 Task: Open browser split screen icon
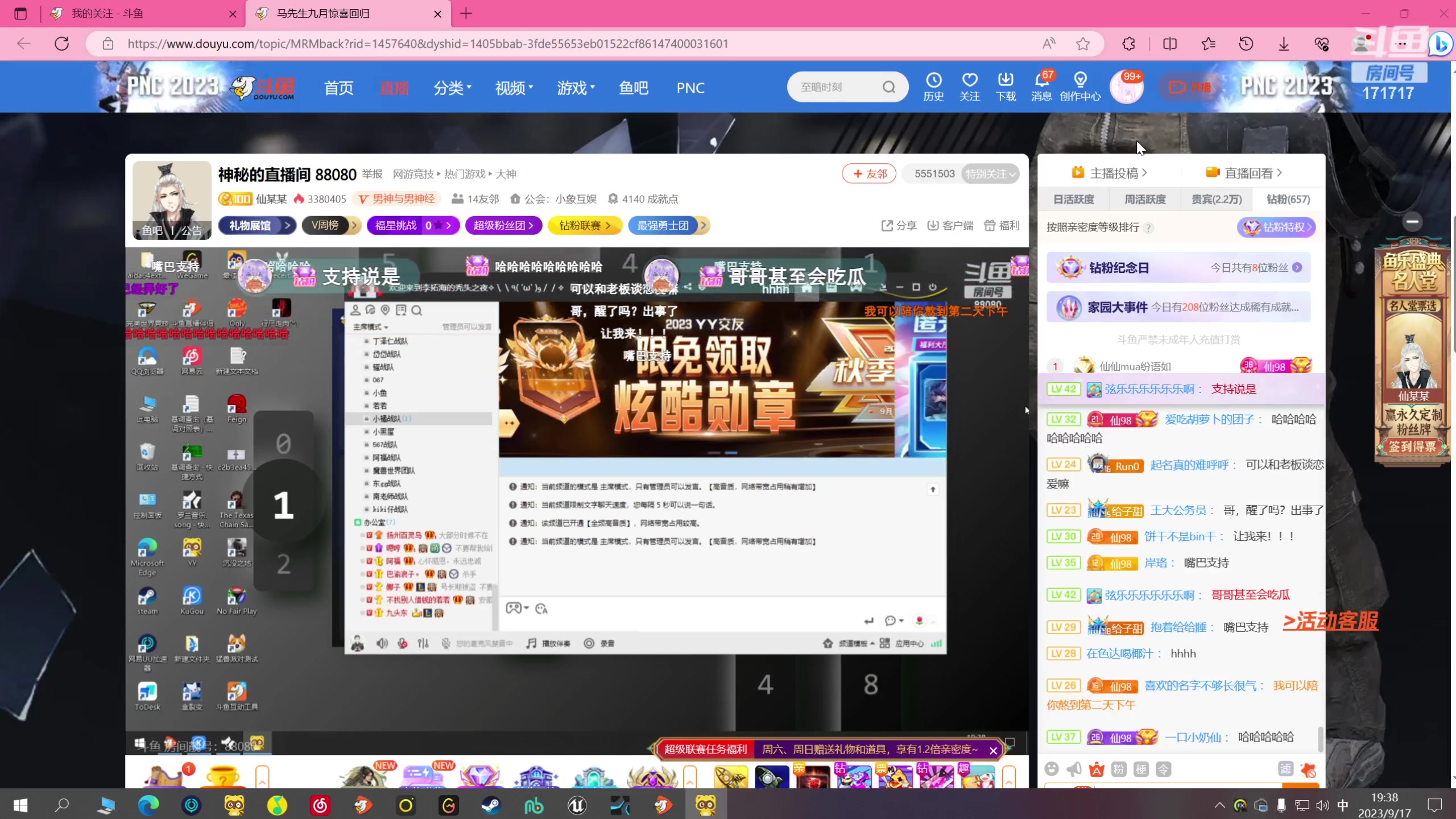click(x=1170, y=44)
